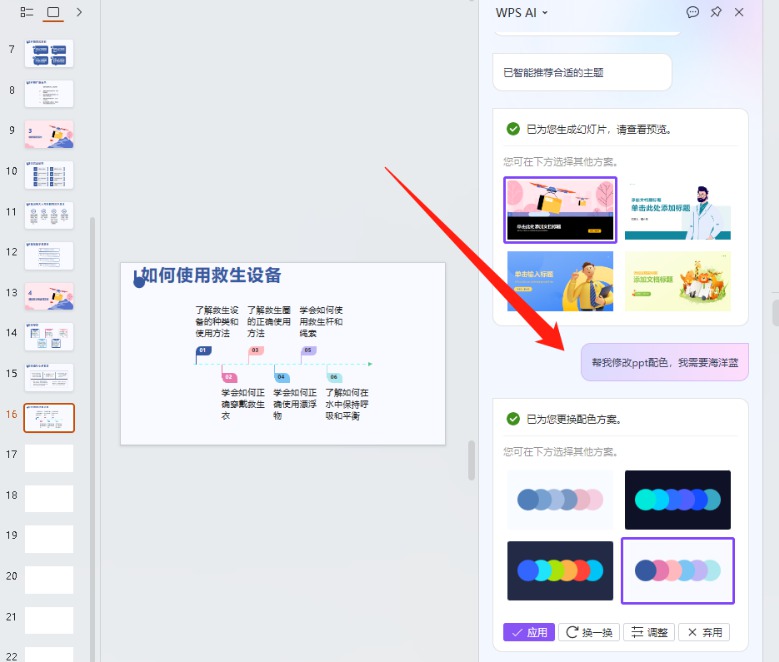Click the 04 timeline marker on slide
The image size is (779, 662).
(x=281, y=378)
